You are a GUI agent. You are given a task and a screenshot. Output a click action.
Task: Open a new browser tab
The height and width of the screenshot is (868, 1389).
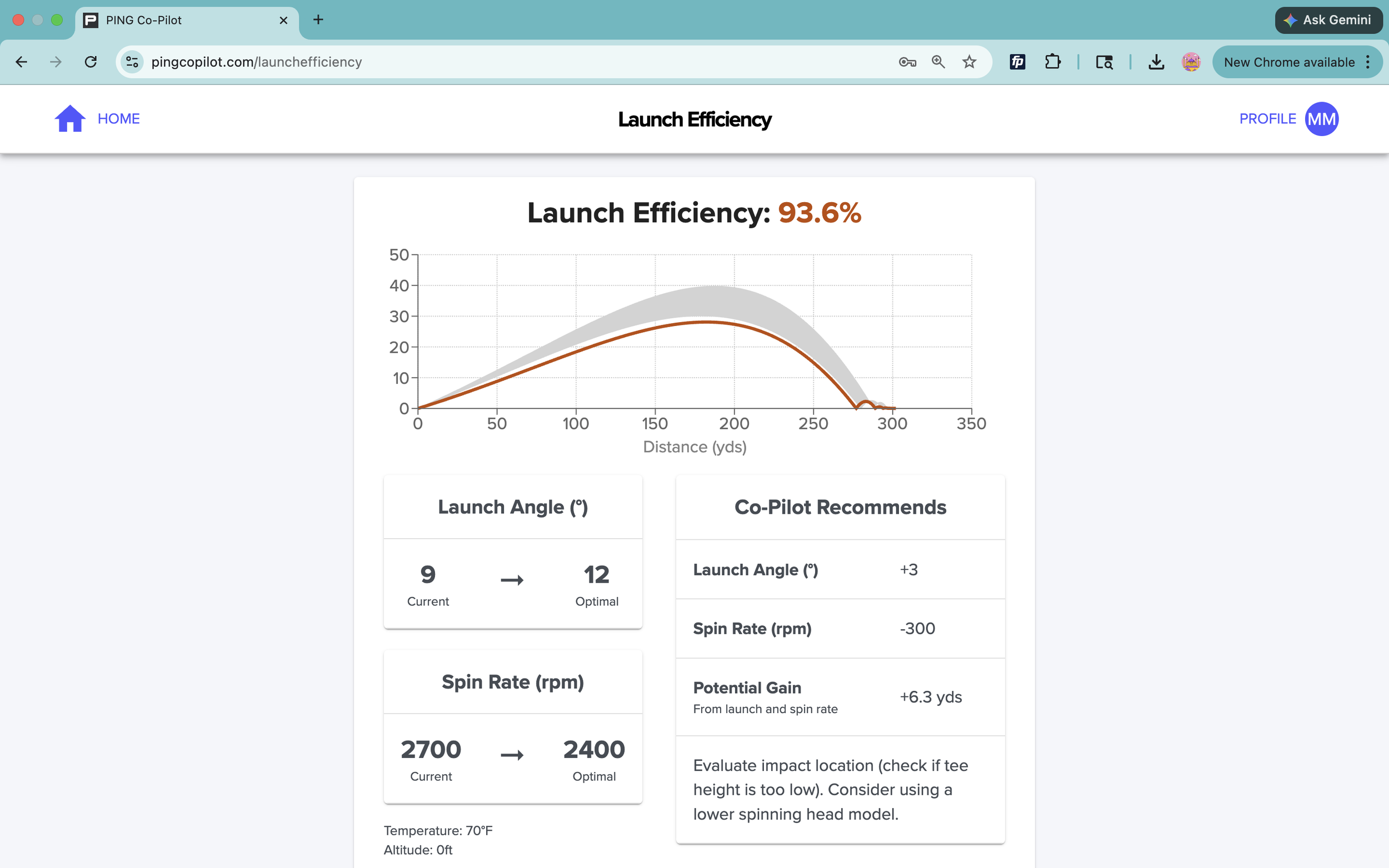tap(318, 20)
